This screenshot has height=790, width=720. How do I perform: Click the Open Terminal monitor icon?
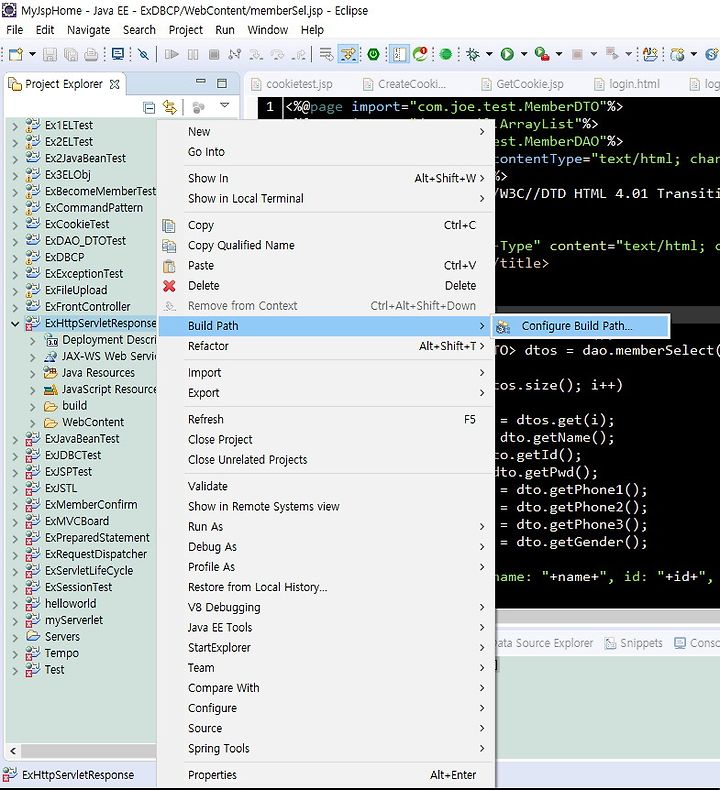(118, 54)
